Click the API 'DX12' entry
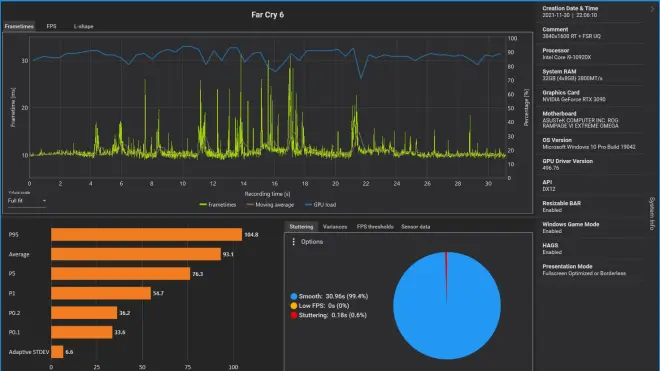The width and height of the screenshot is (660, 371). 549,186
